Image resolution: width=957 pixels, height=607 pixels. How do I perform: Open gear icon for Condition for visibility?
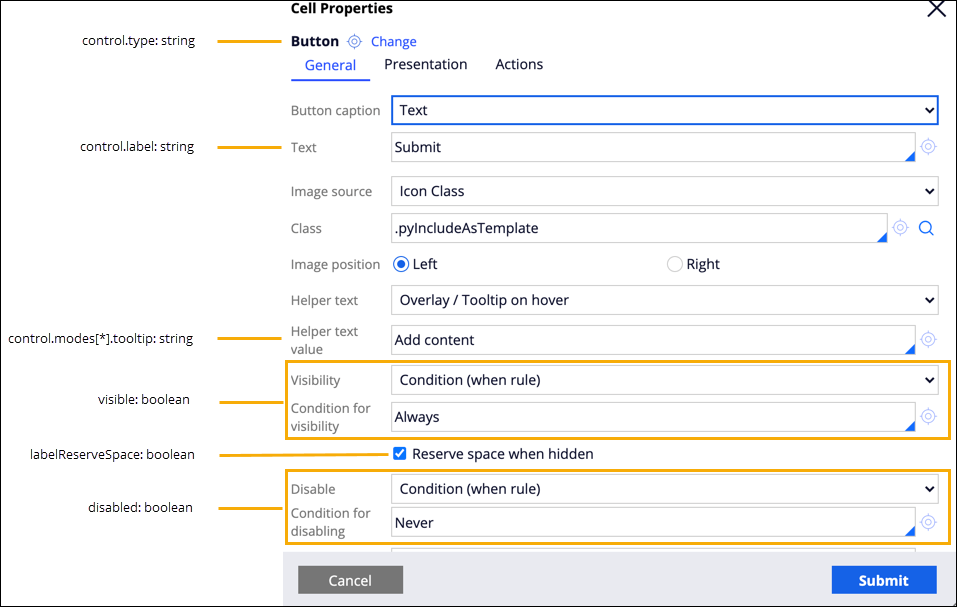pyautogui.click(x=928, y=416)
